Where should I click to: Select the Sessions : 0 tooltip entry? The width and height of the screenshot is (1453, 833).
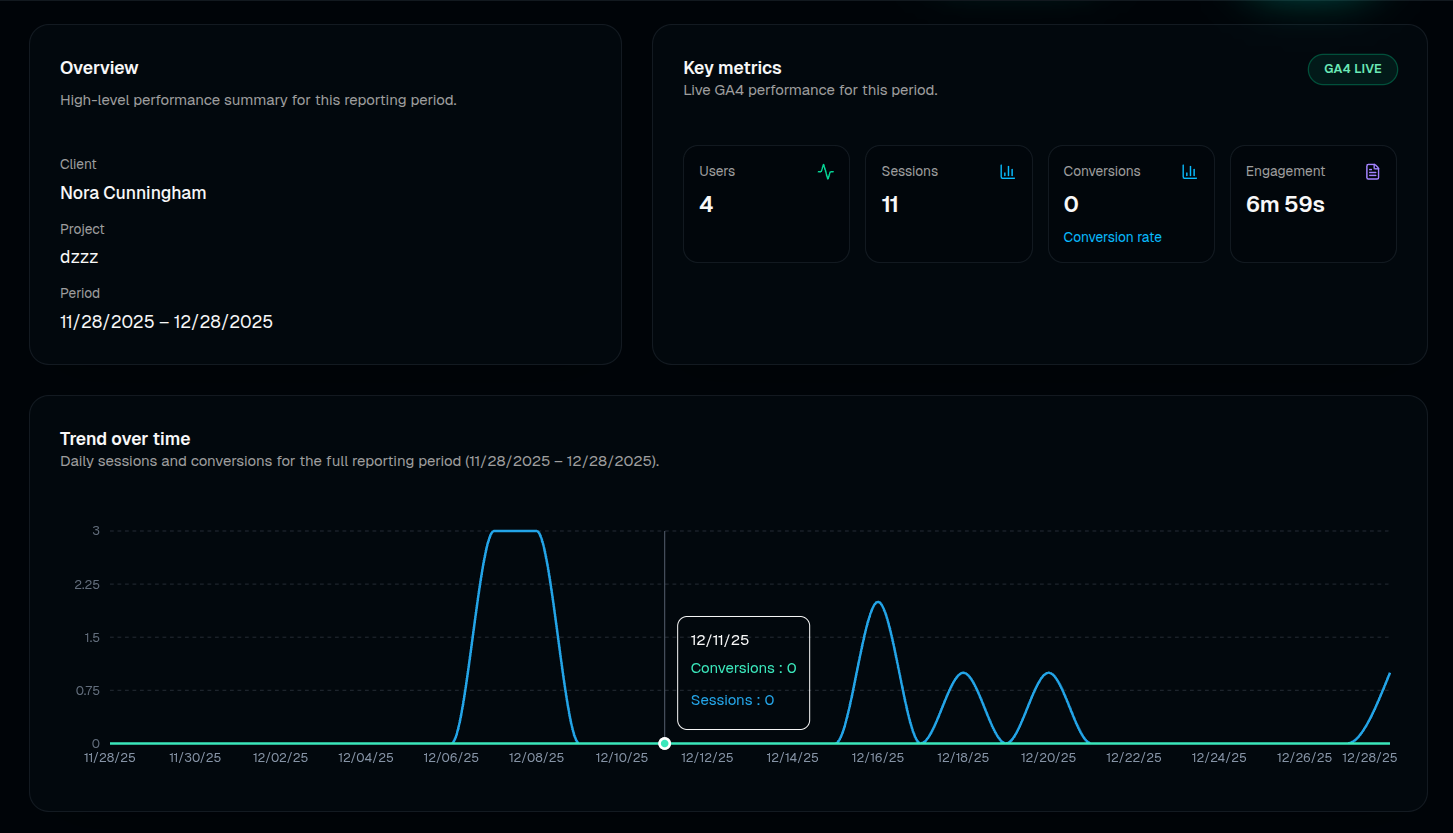[731, 700]
